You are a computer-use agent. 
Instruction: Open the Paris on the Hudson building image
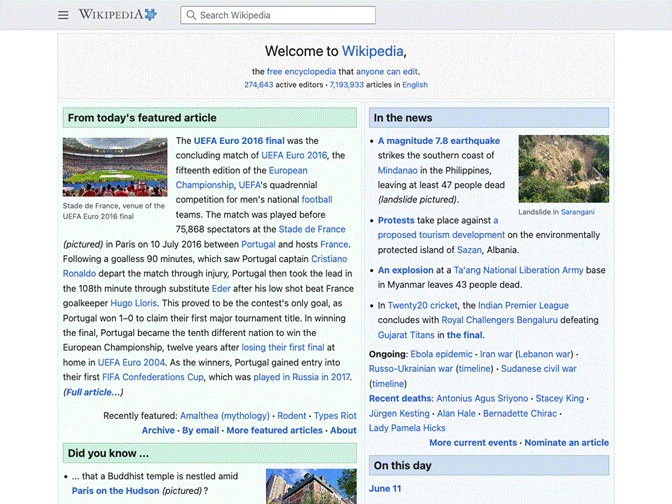point(311,486)
